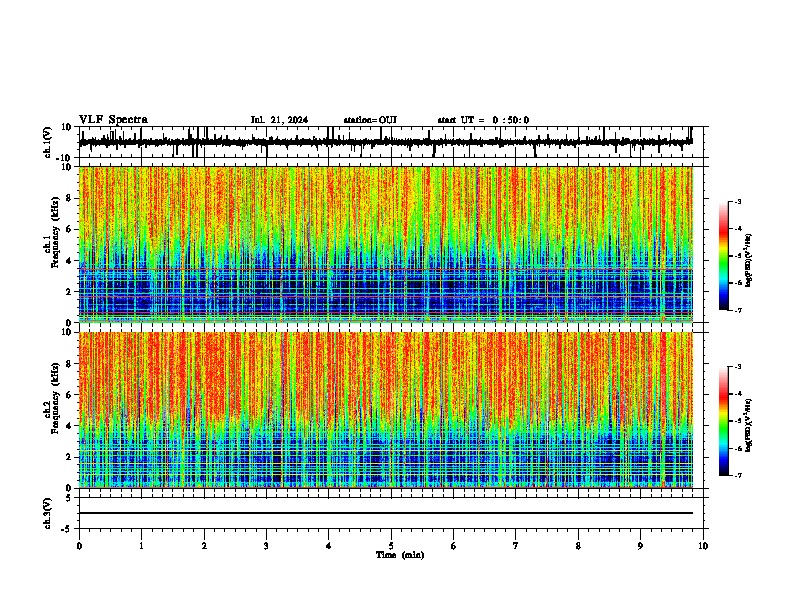
Task: Click time axis tick label '6'
Action: [x=454, y=546]
